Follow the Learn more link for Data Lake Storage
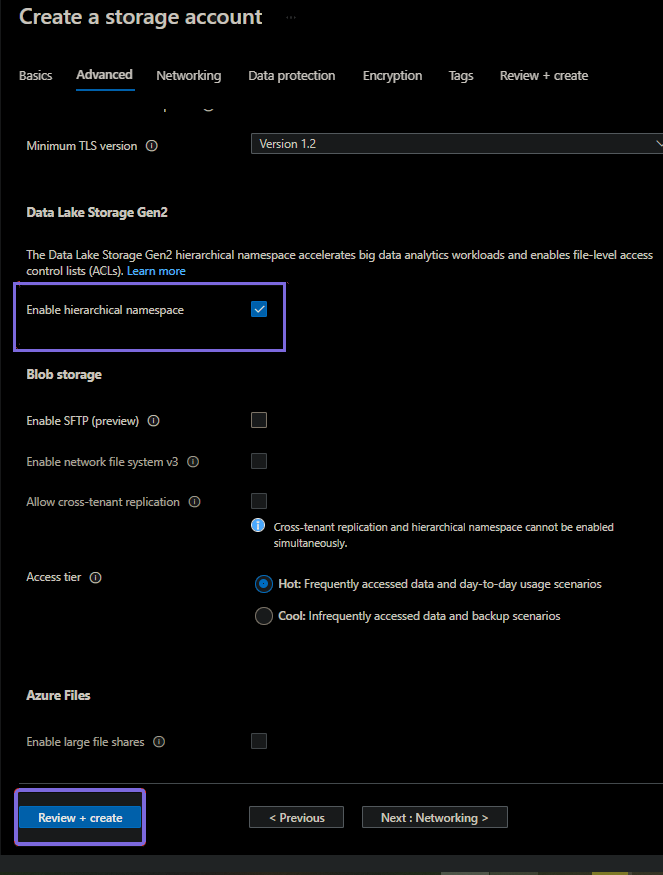The image size is (663, 875). (x=156, y=271)
